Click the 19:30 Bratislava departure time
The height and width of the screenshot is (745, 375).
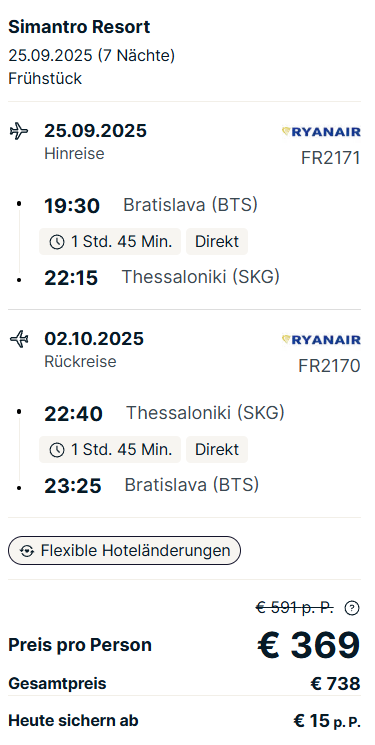(72, 206)
